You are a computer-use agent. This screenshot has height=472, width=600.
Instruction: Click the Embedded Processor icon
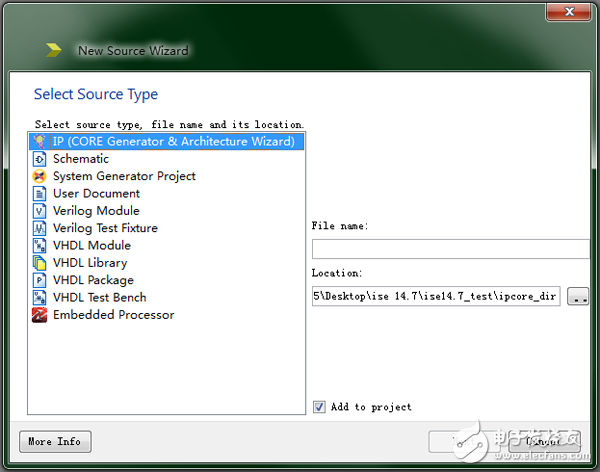point(40,315)
